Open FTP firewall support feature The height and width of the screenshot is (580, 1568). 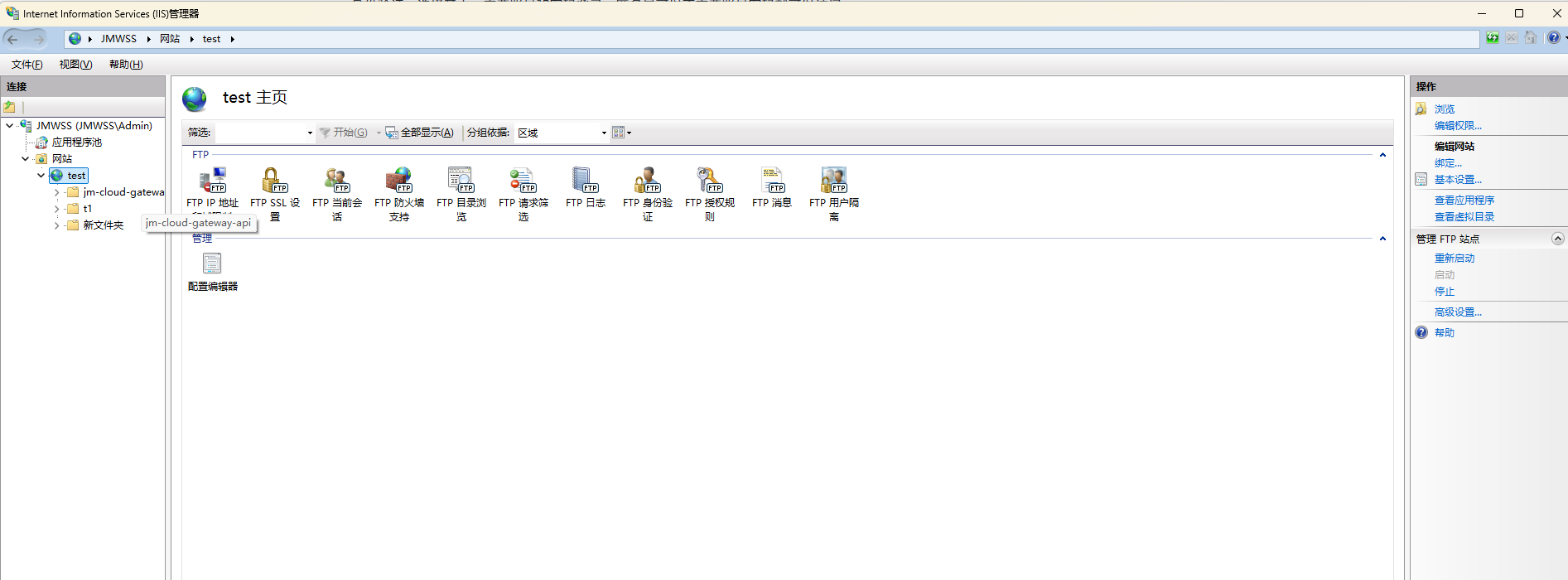coord(398,181)
